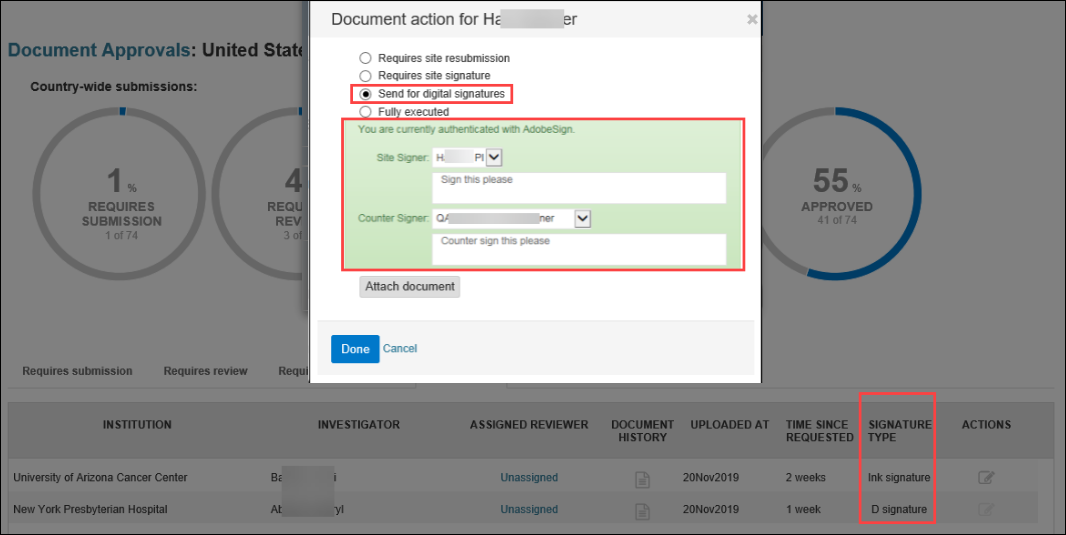The image size is (1066, 535).
Task: Open document history icon for New York Presbyterian
Action: tap(642, 511)
